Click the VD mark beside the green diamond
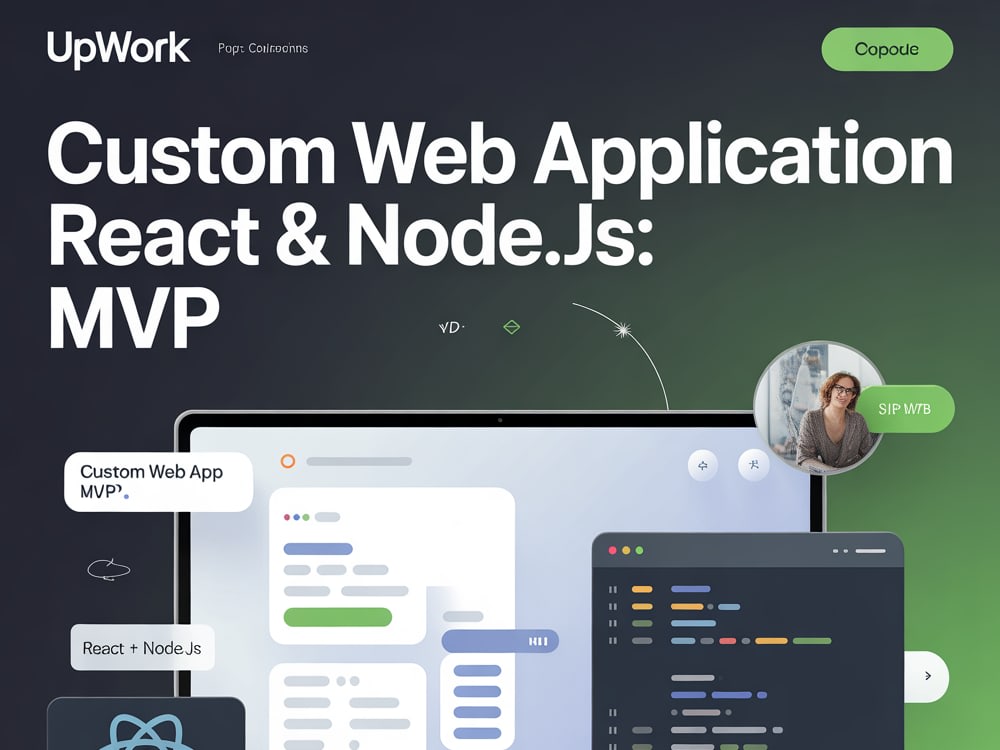 (x=452, y=327)
